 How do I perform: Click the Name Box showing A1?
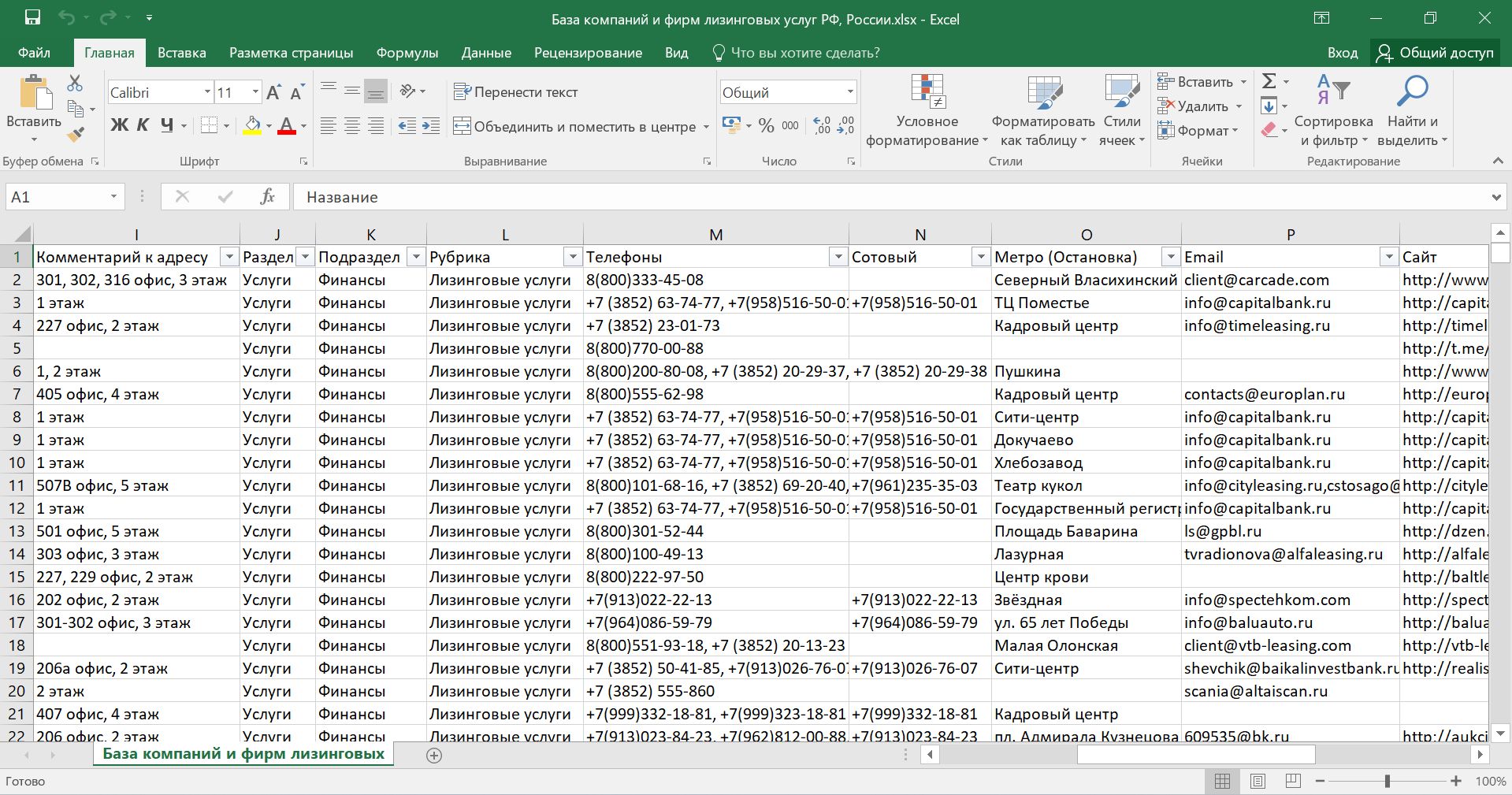(55, 197)
